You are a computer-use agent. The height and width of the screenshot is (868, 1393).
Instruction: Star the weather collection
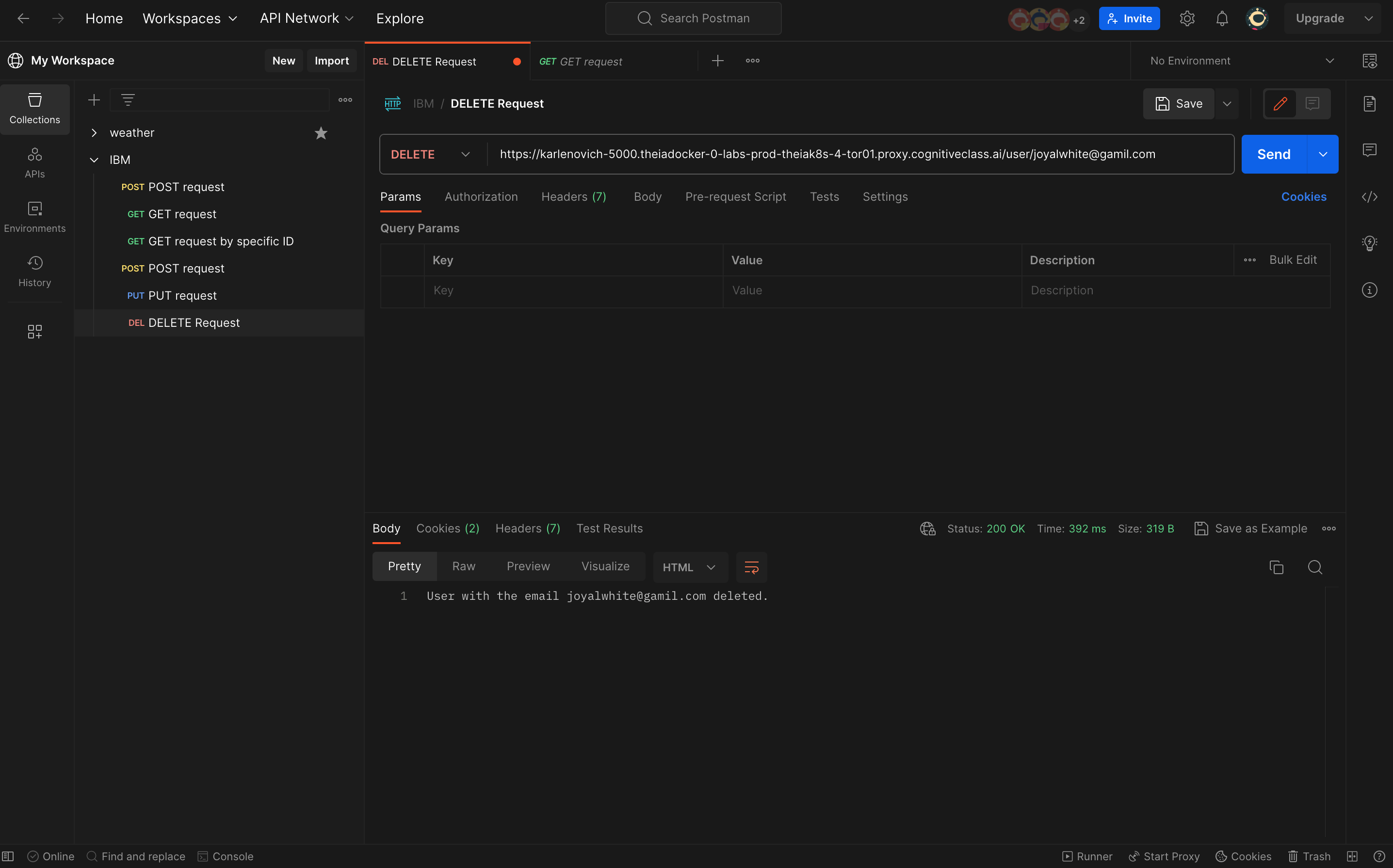tap(321, 132)
